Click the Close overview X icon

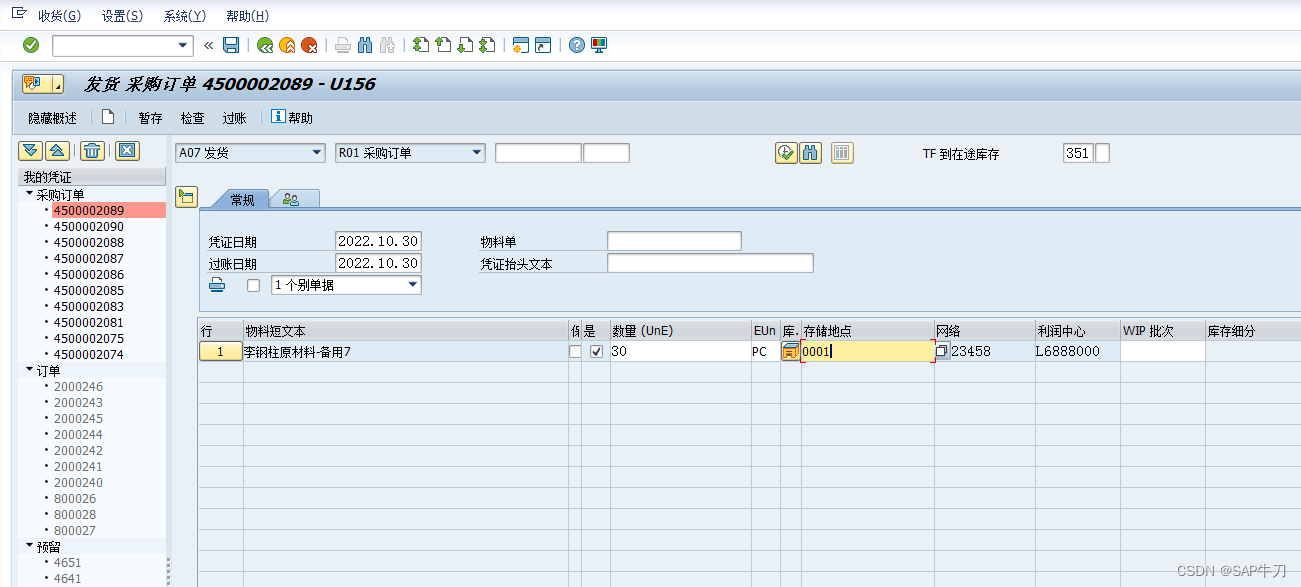tap(127, 150)
